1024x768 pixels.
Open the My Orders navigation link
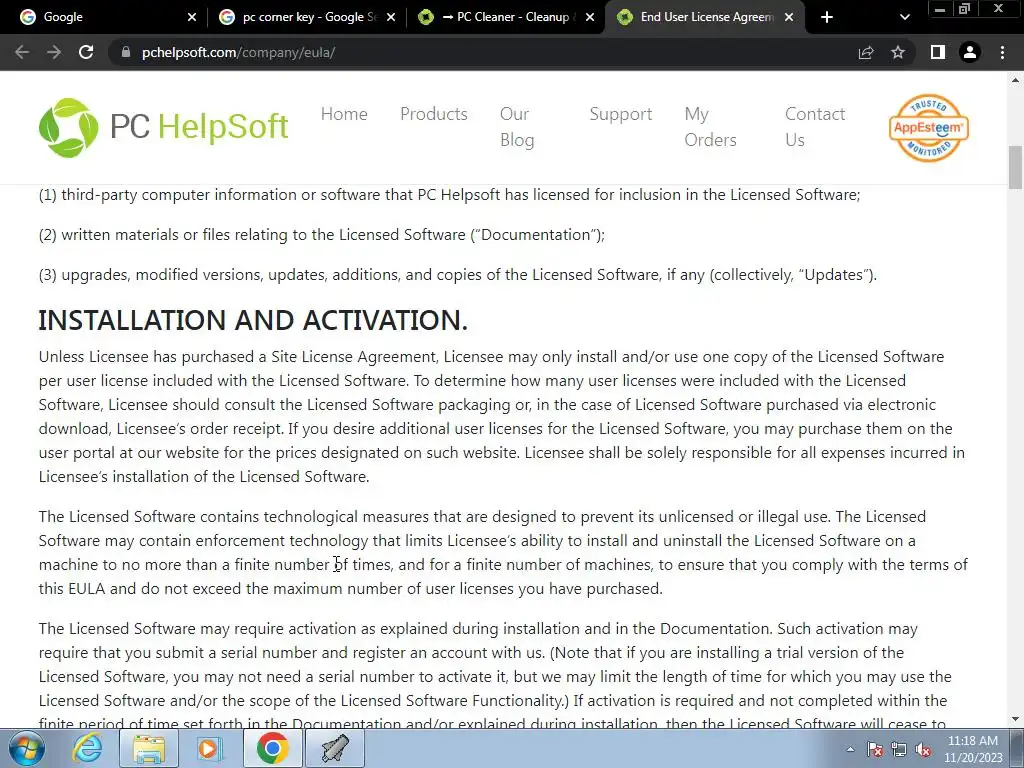point(710,127)
